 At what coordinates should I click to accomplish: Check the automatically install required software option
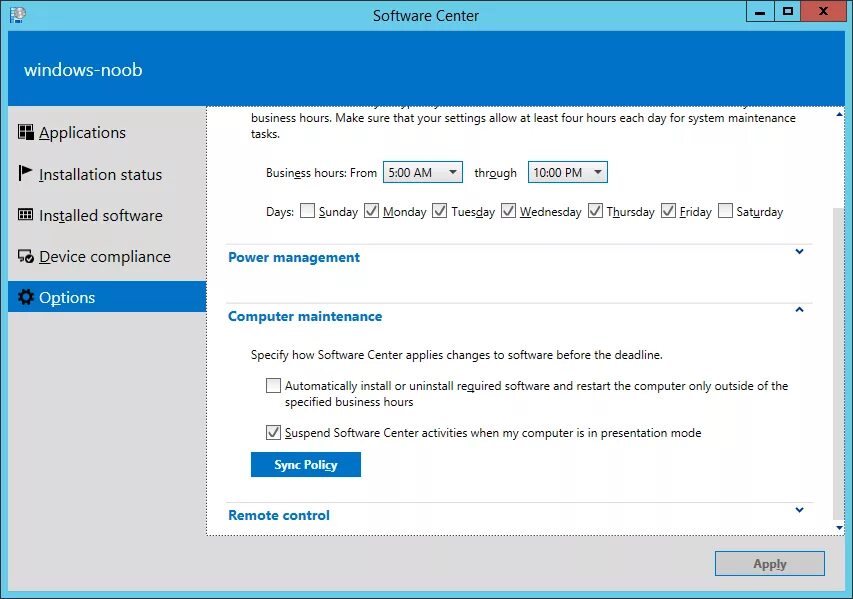pyautogui.click(x=273, y=385)
